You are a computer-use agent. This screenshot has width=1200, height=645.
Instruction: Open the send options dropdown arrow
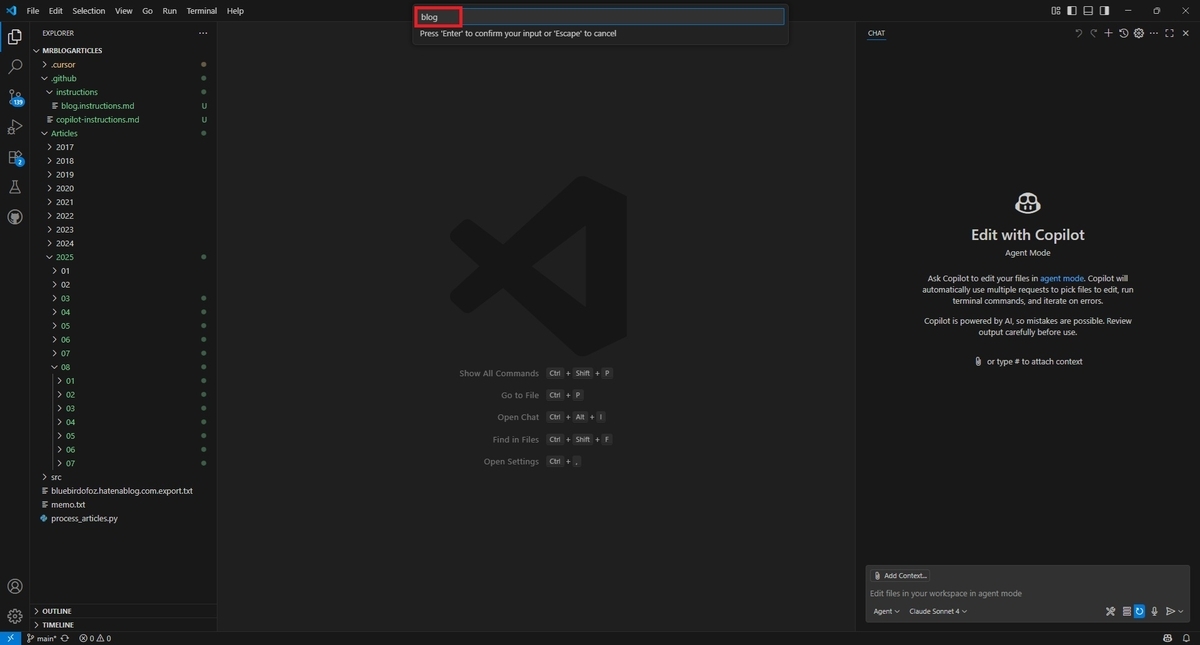(1181, 611)
